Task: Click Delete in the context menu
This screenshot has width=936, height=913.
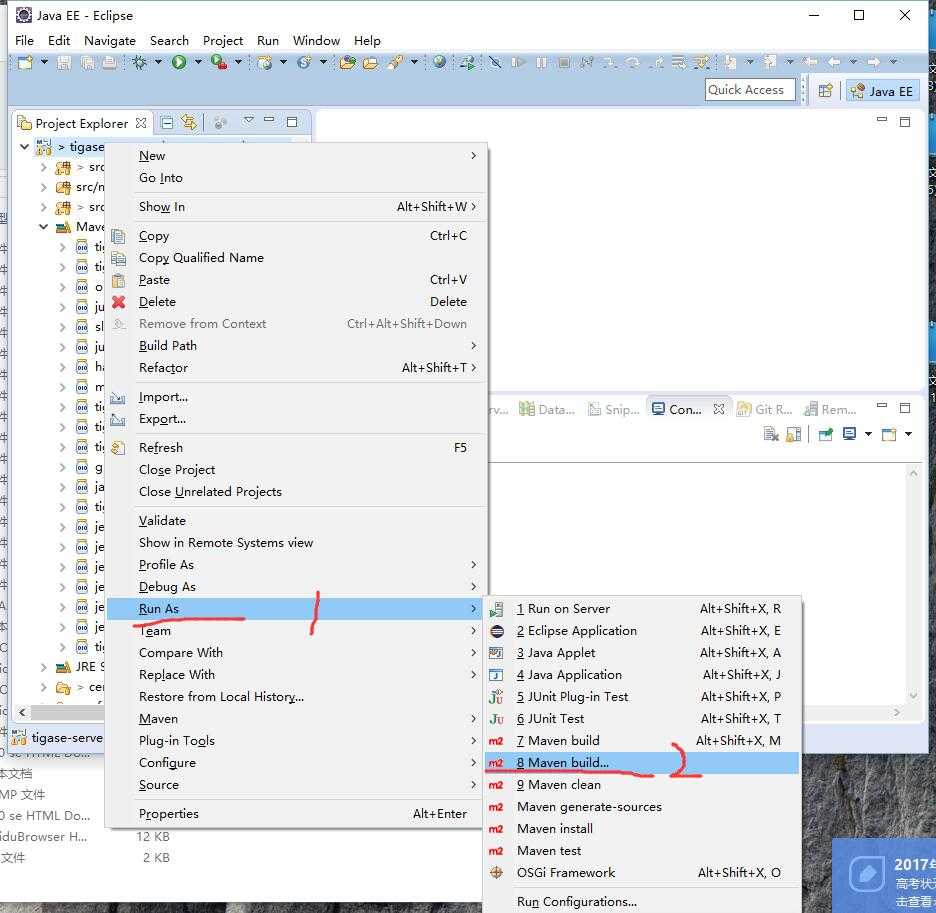Action: [x=295, y=302]
